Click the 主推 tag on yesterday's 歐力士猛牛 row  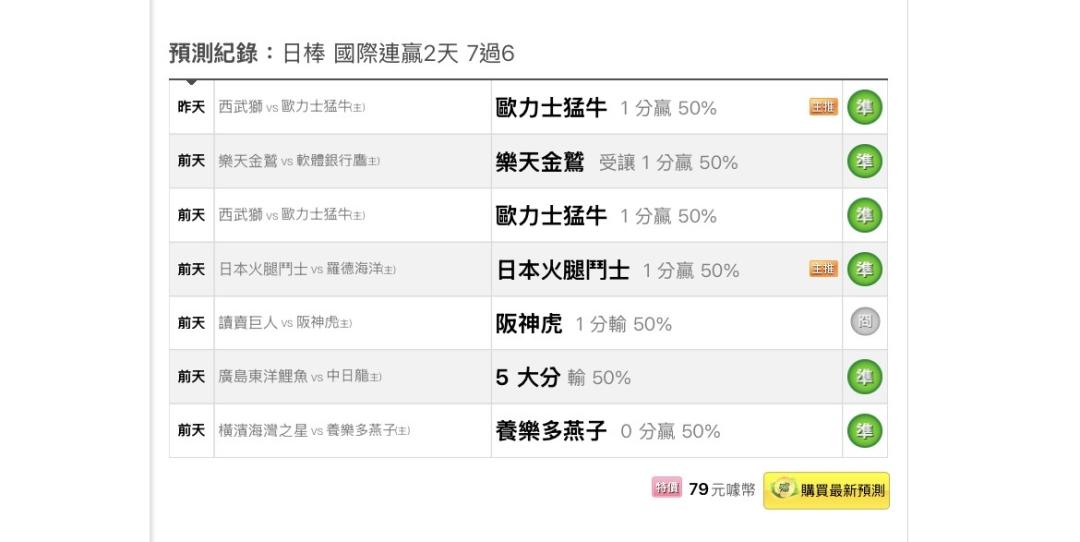823,108
